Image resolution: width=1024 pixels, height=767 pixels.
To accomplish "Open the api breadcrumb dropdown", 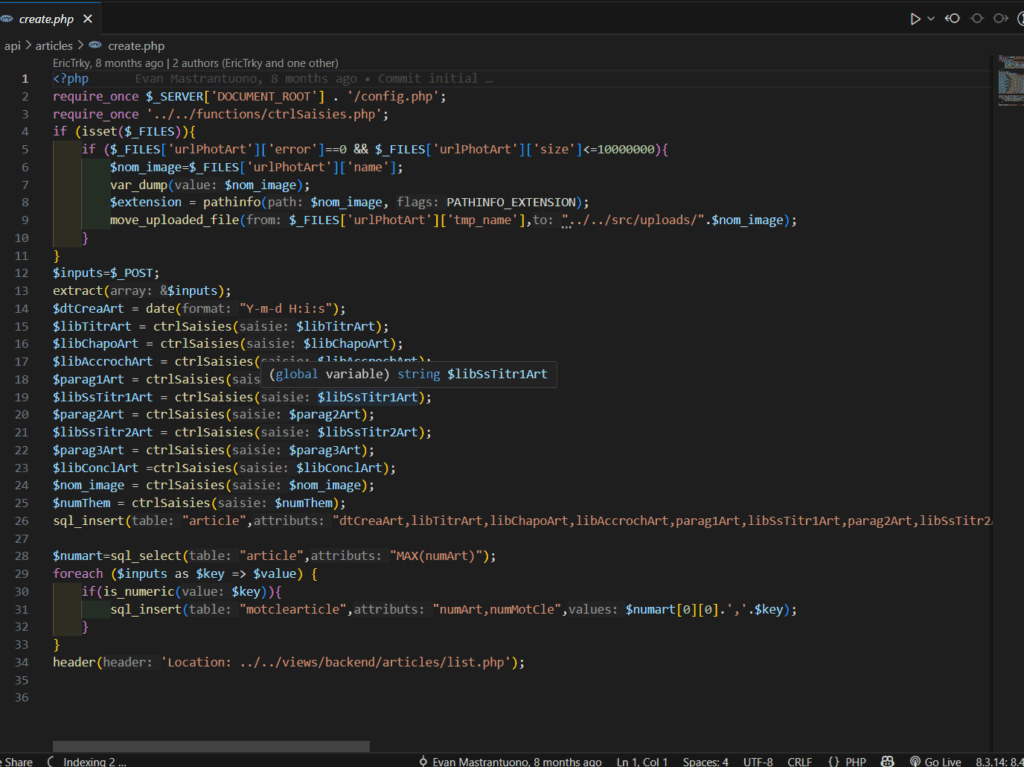I will pyautogui.click(x=12, y=45).
